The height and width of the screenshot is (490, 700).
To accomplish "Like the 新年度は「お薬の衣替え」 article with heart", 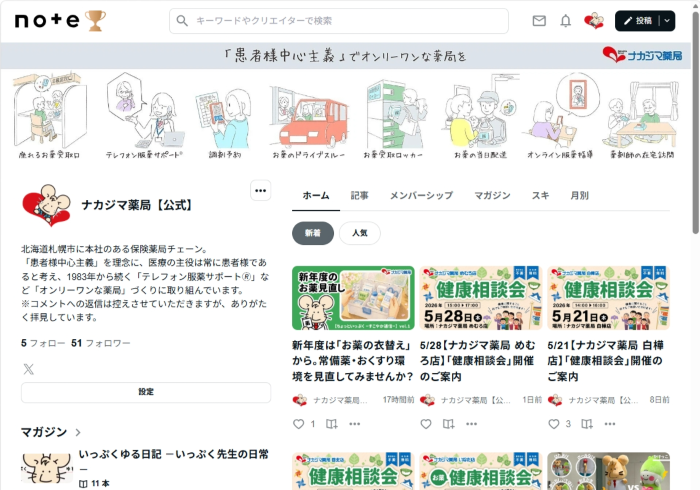I will pyautogui.click(x=298, y=424).
